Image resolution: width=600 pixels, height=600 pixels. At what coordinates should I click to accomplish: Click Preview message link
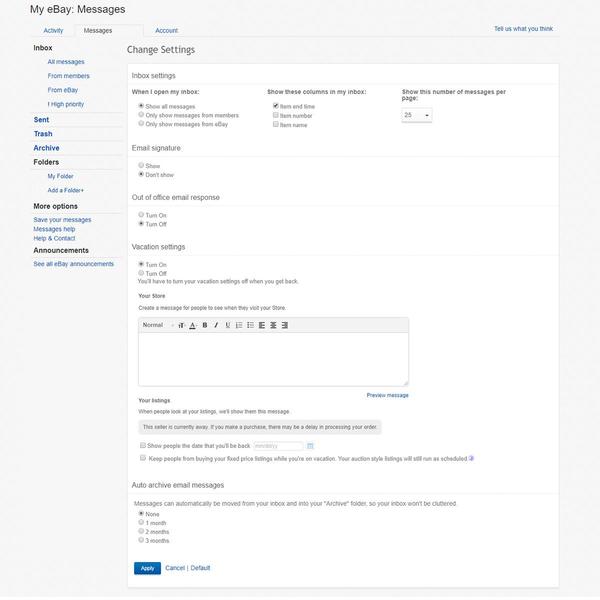point(388,395)
